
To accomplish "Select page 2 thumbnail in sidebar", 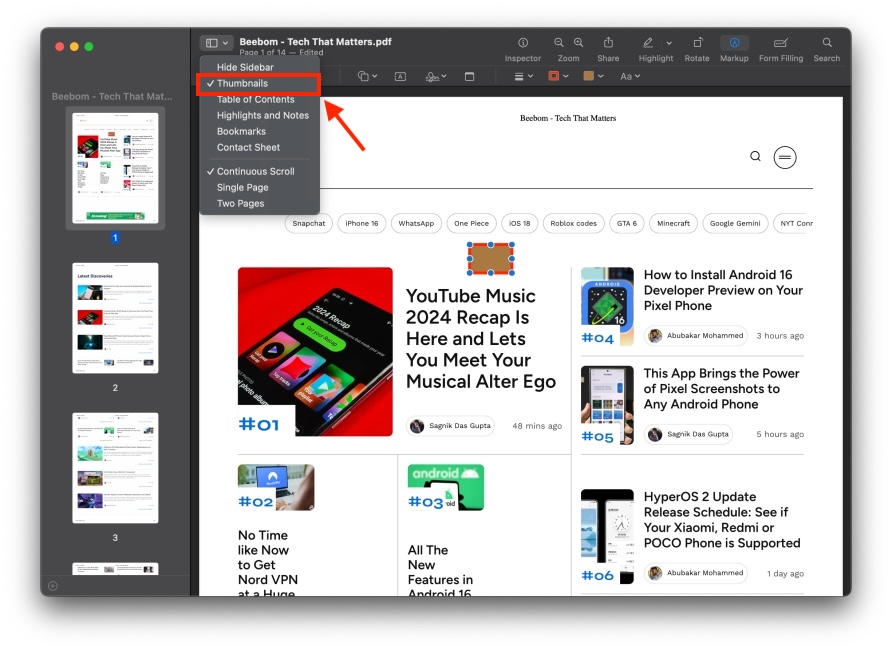I will pos(115,318).
